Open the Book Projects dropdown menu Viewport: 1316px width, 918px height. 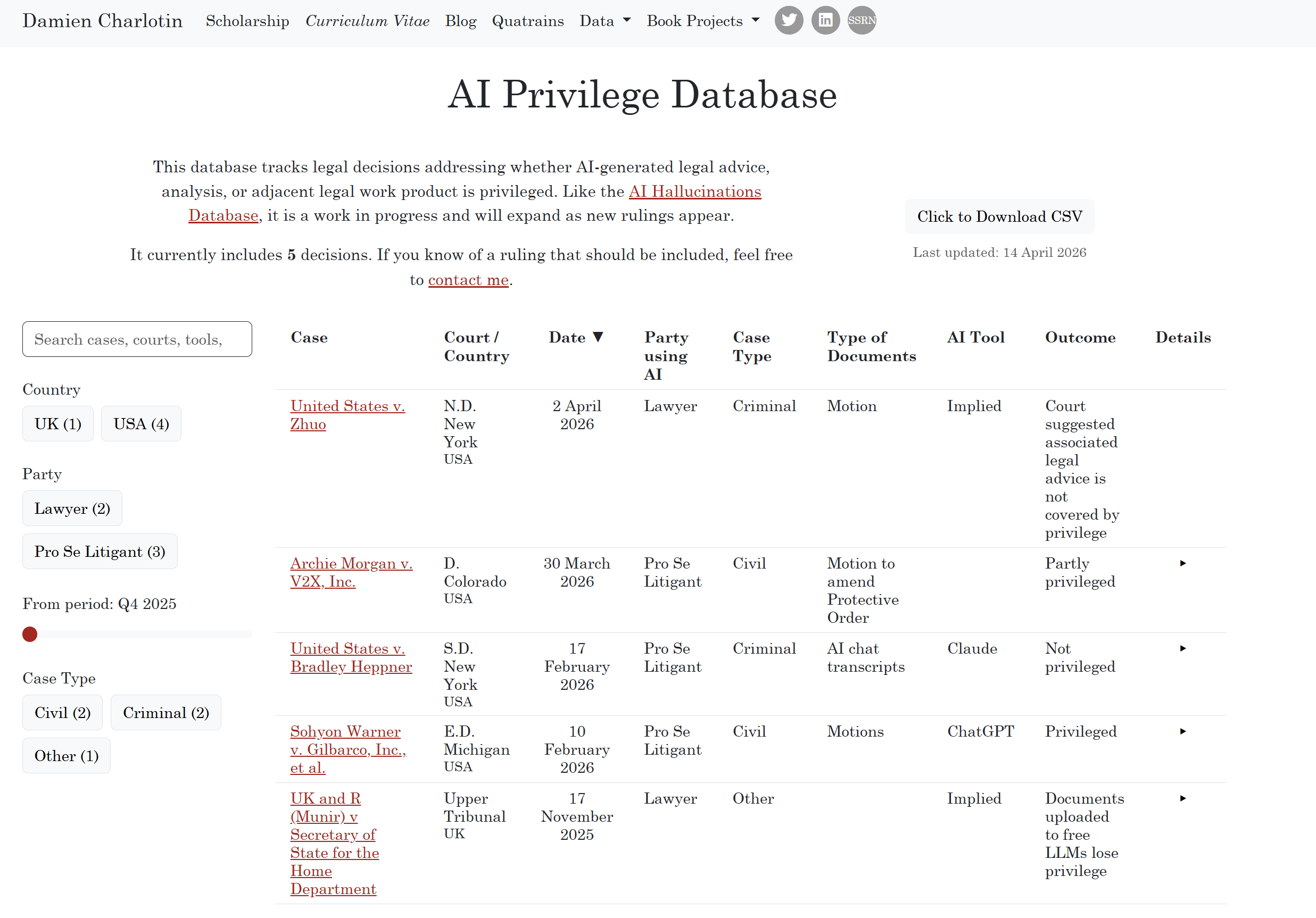click(x=703, y=21)
